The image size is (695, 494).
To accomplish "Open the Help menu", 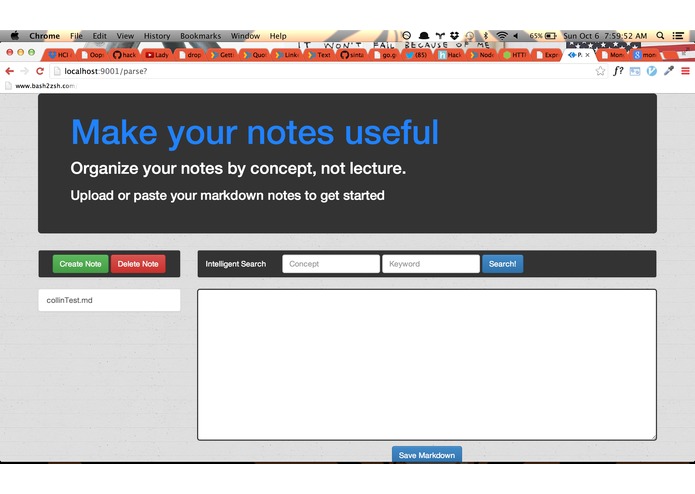I will click(278, 36).
